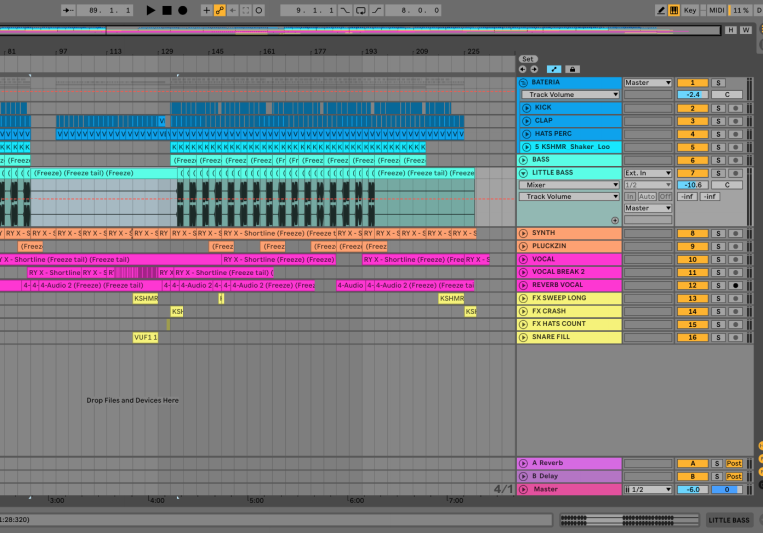This screenshot has height=533, width=763.
Task: Open LITTLE BASS Master output dropdown
Action: pyautogui.click(x=648, y=208)
